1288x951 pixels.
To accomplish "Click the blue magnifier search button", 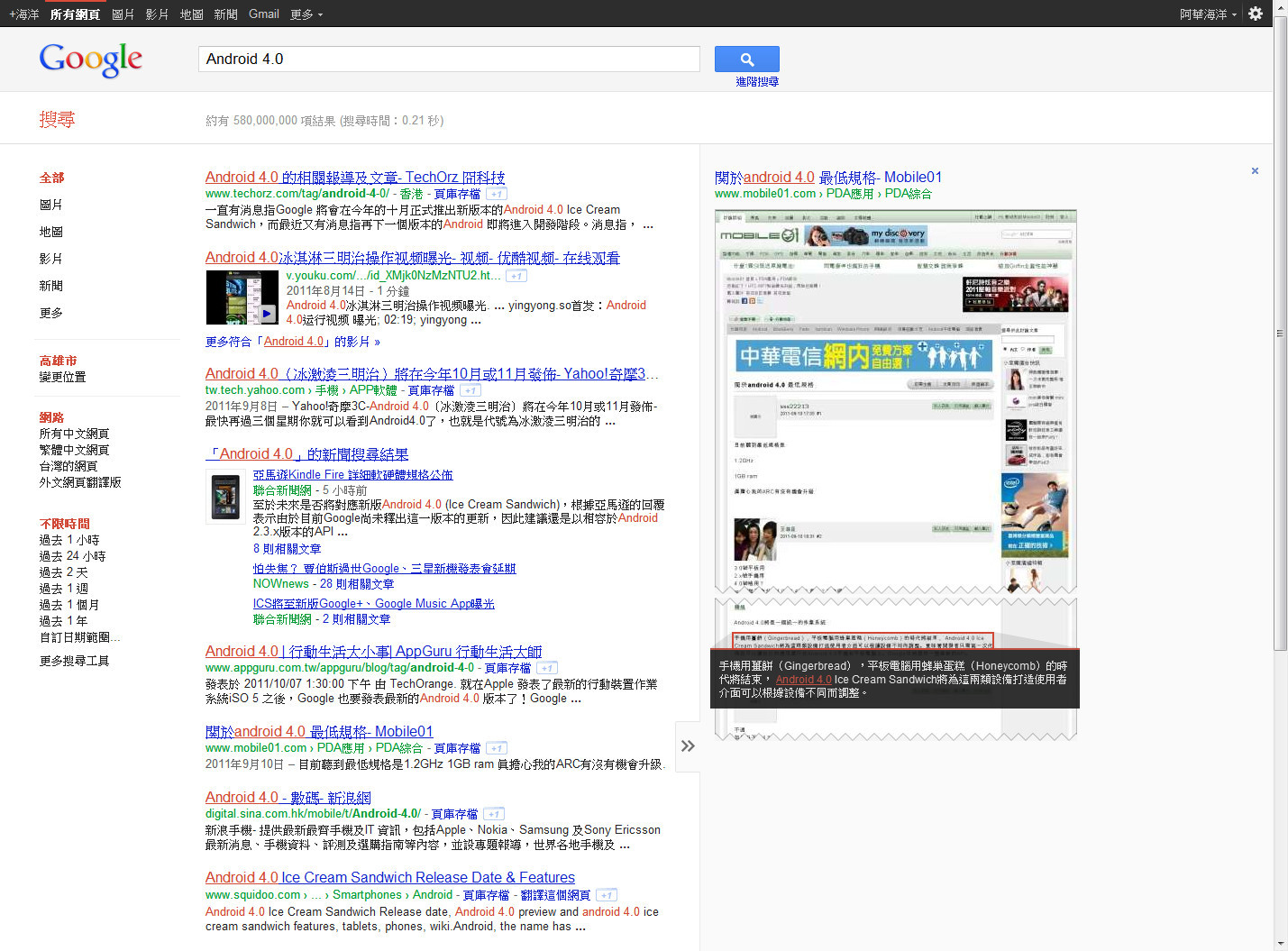I will coord(746,59).
